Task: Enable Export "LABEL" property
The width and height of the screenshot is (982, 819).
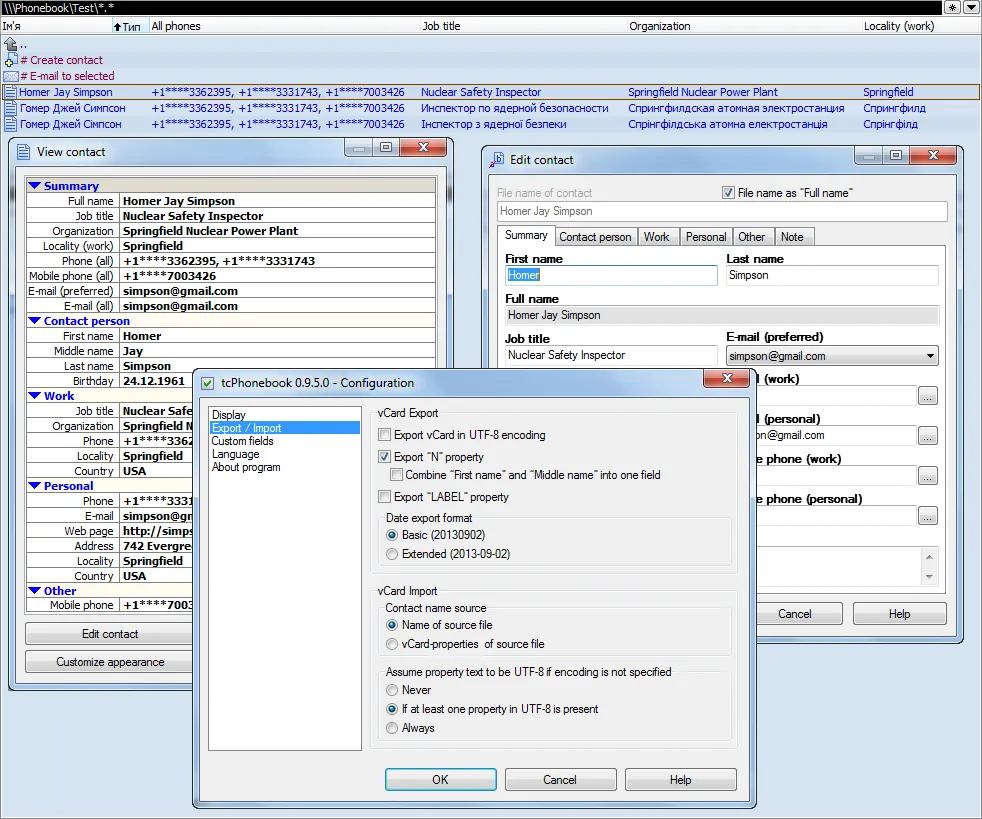Action: click(x=385, y=497)
